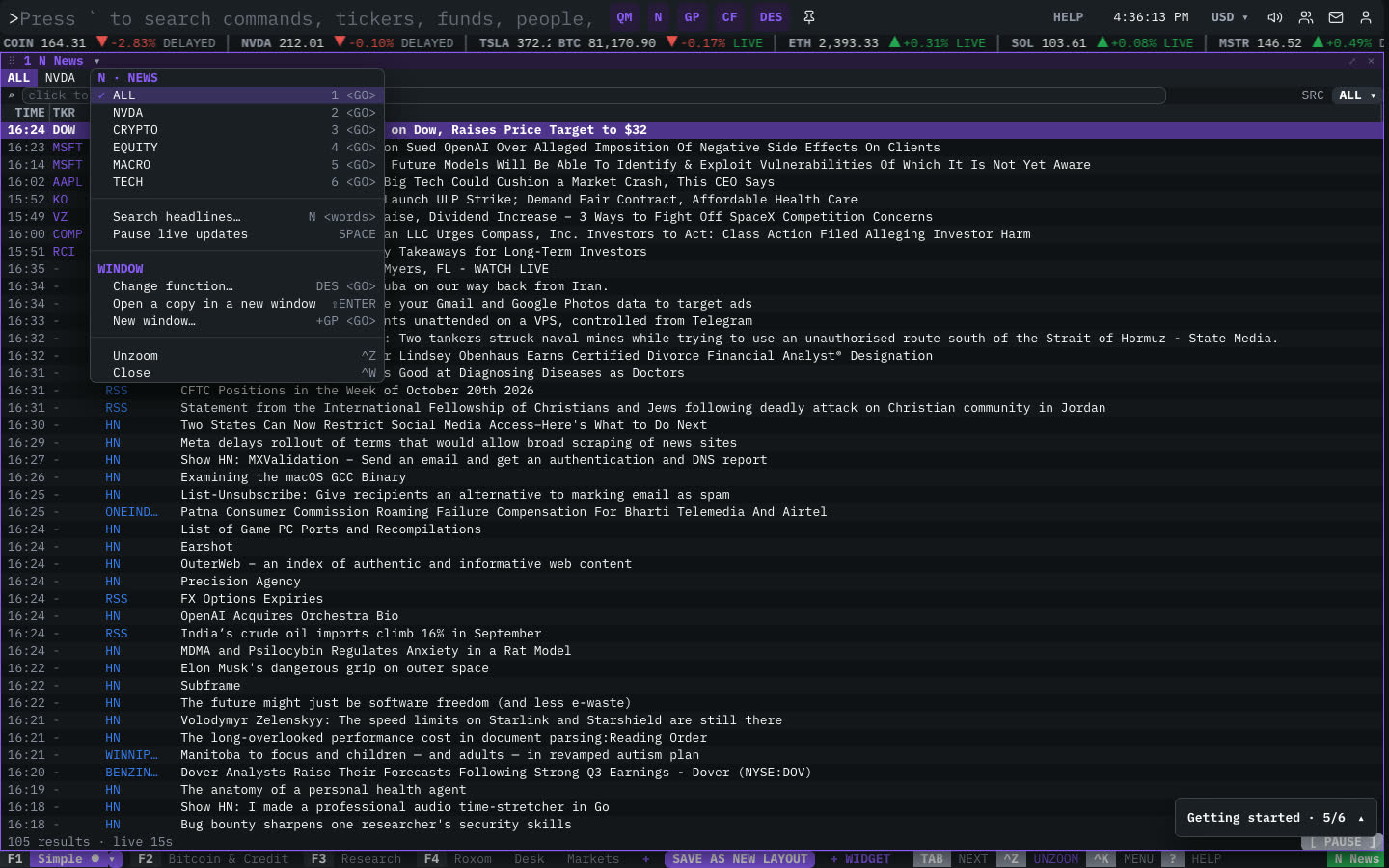Click the SAVE AS NEW LAYOUT button
This screenshot has height=868, width=1389.
(740, 859)
